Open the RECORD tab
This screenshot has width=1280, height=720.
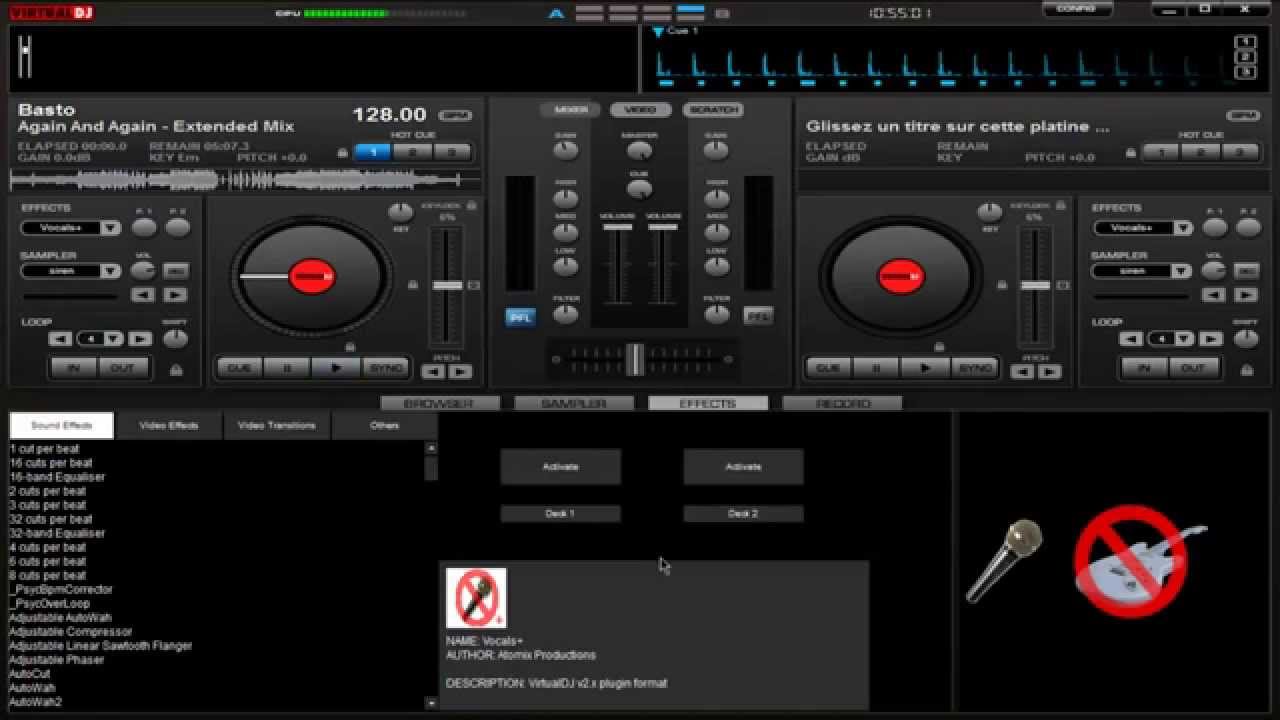[842, 403]
